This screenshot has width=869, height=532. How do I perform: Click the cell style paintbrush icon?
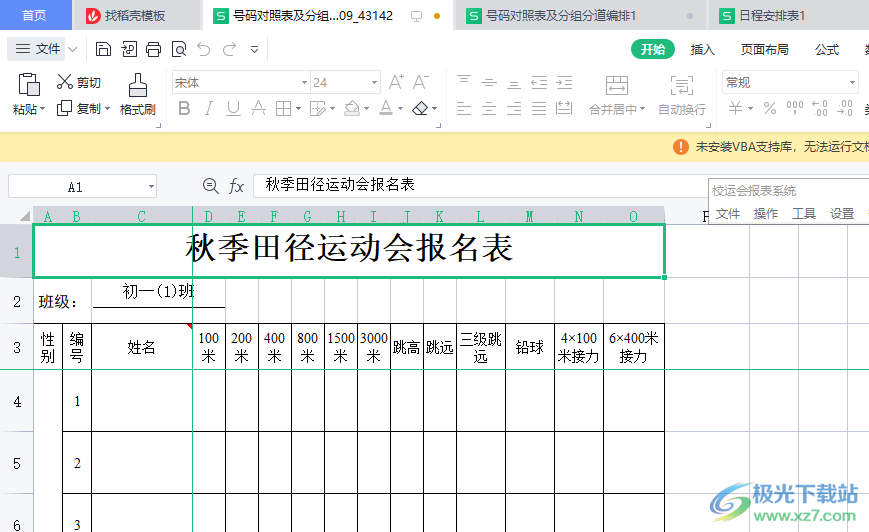coord(318,108)
